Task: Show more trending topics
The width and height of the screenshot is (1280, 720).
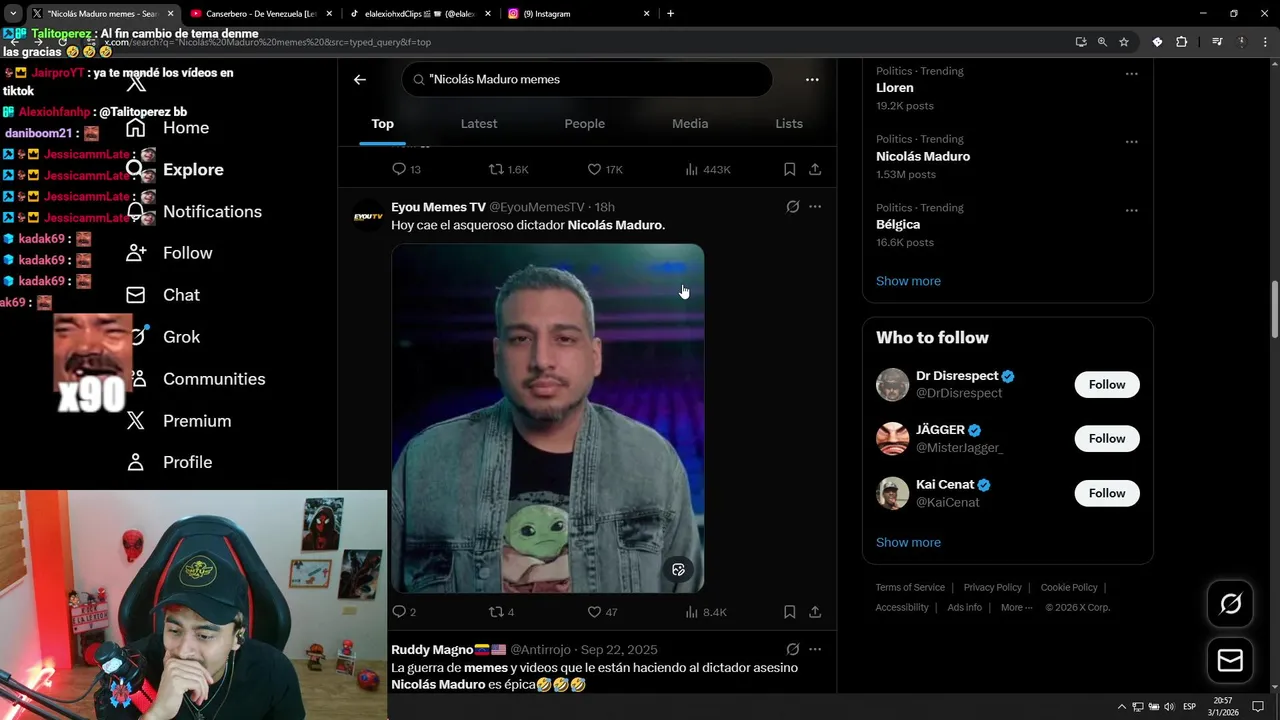Action: coord(908,281)
